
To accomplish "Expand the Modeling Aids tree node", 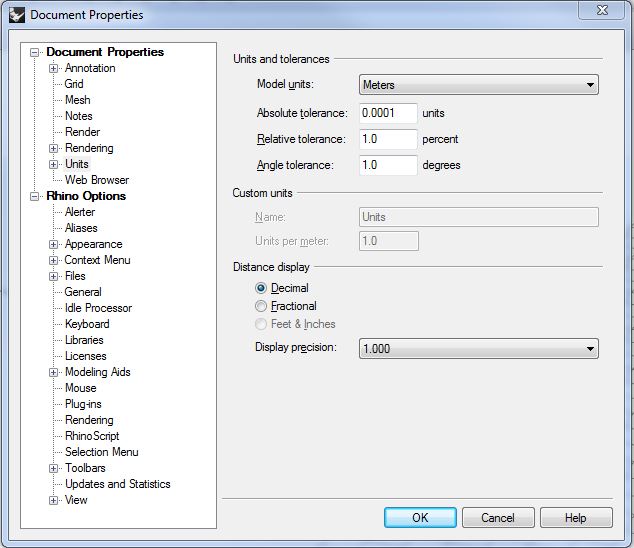I will click(x=53, y=372).
